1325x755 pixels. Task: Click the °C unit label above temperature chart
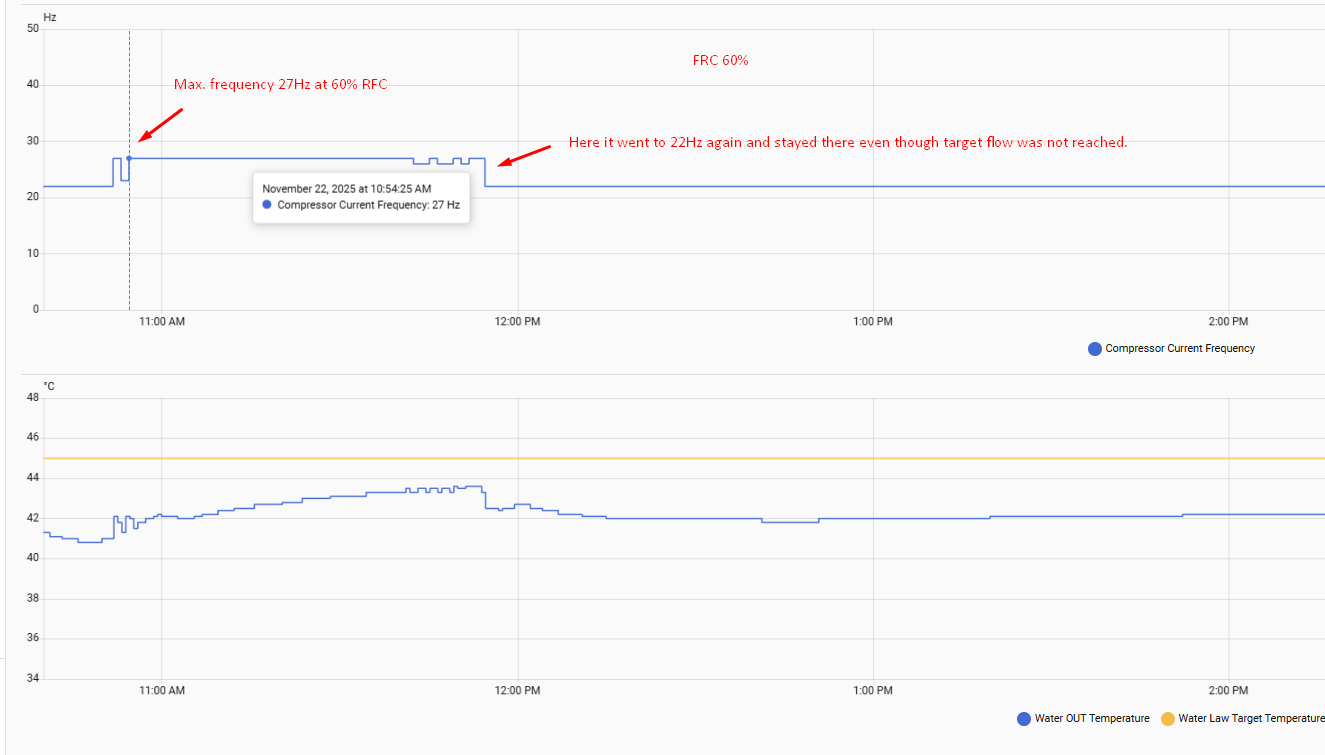point(48,386)
